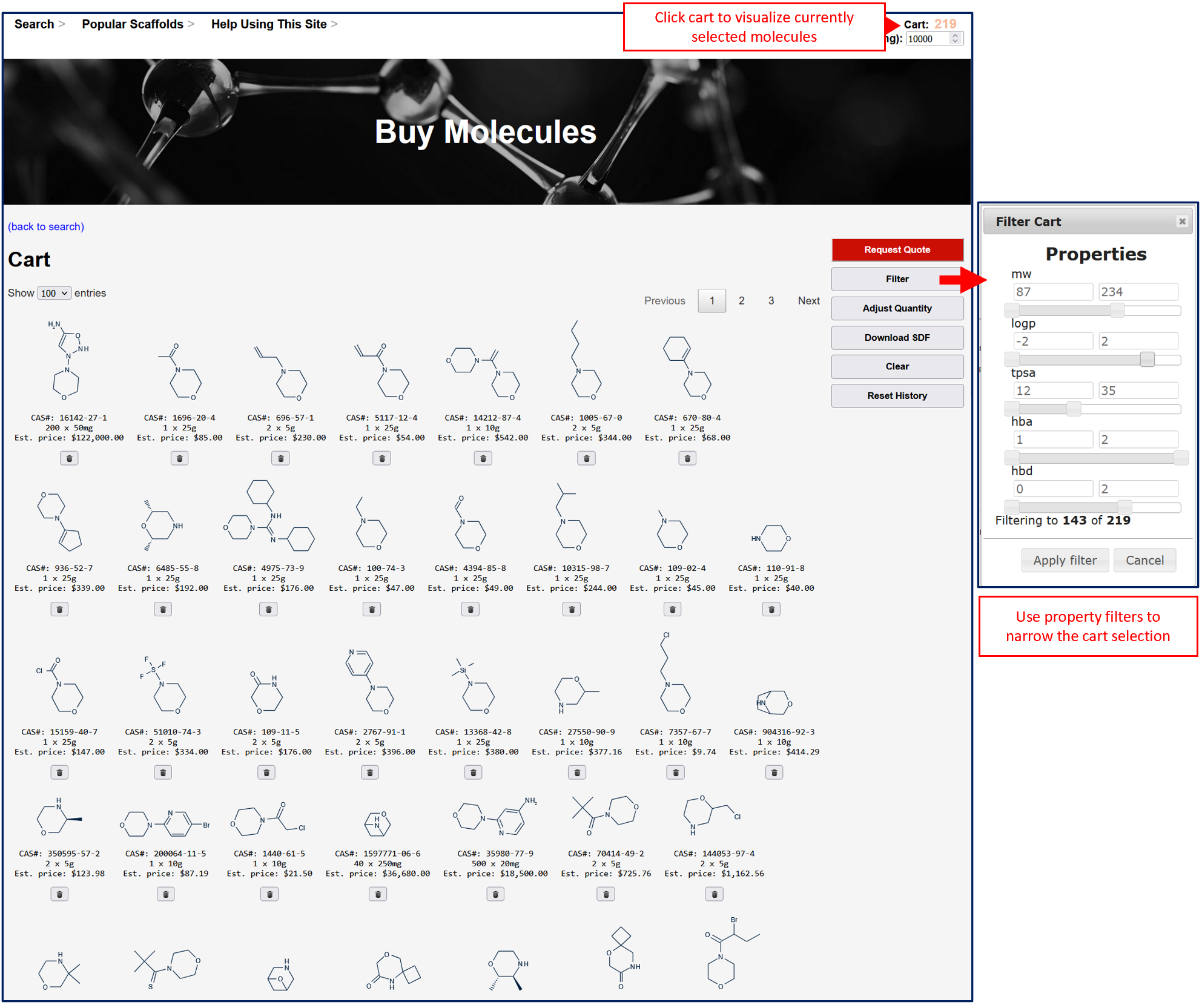Trash the CAS 13368-42-8 molecule
The image size is (1202, 1008).
[474, 772]
